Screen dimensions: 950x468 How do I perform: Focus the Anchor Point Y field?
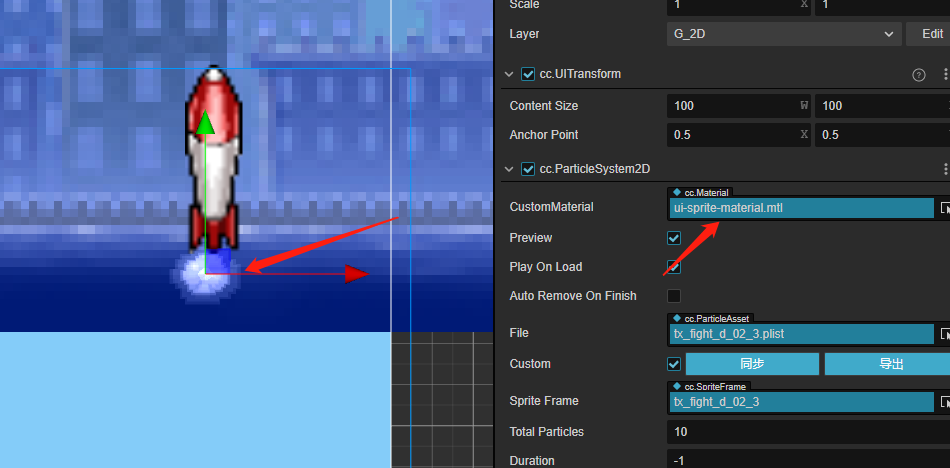[x=882, y=135]
